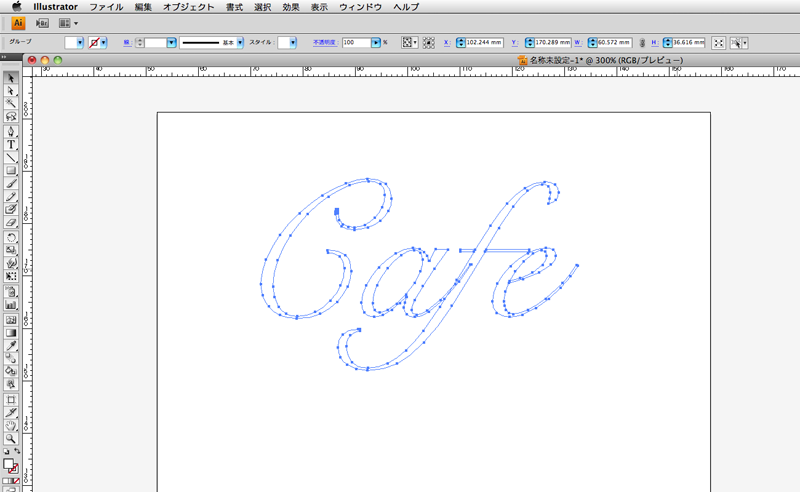Viewport: 800px width, 492px height.
Task: Choose the Column Graph tool
Action: 11,305
